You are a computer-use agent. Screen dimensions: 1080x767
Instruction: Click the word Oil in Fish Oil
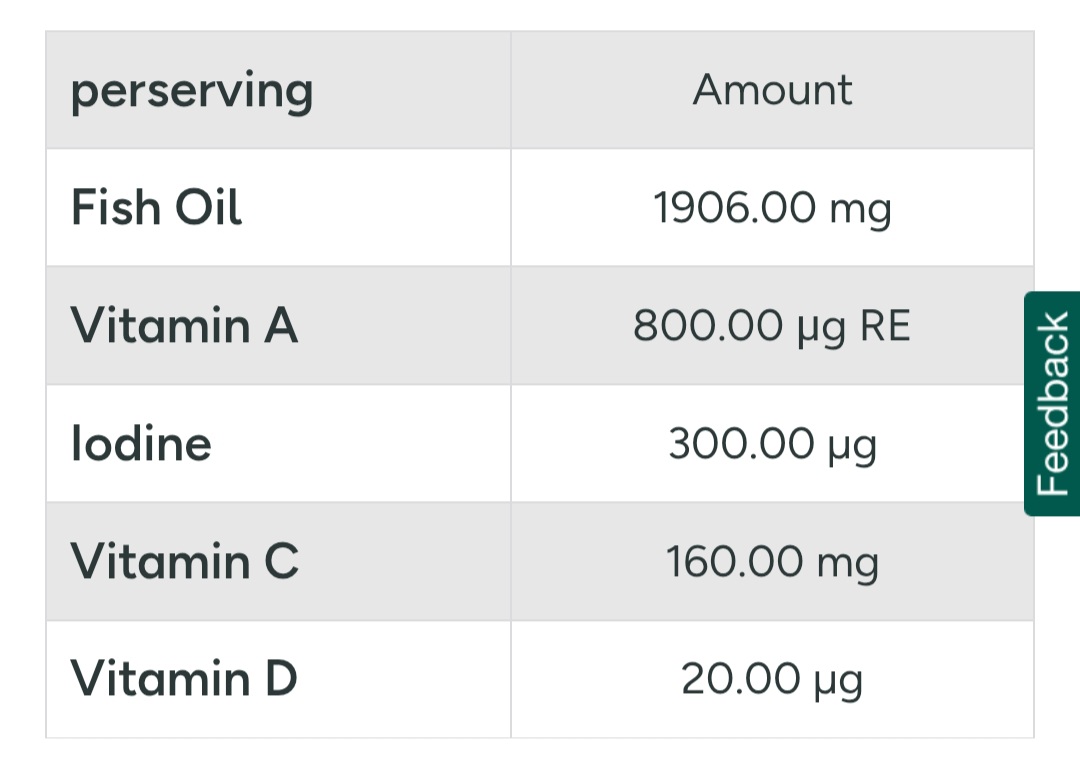pyautogui.click(x=208, y=207)
